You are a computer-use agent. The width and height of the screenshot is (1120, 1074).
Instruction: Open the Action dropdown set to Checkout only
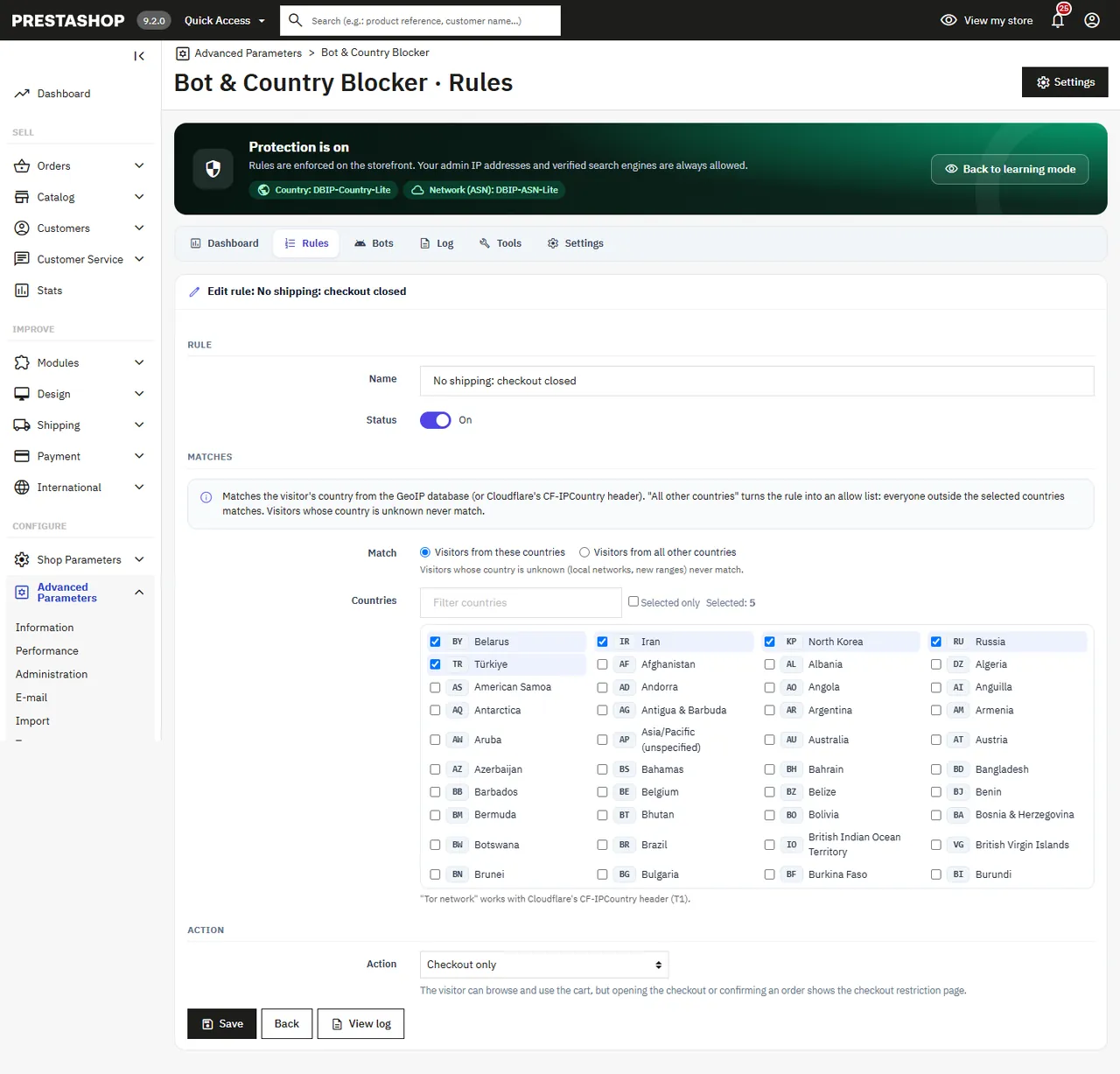point(544,965)
